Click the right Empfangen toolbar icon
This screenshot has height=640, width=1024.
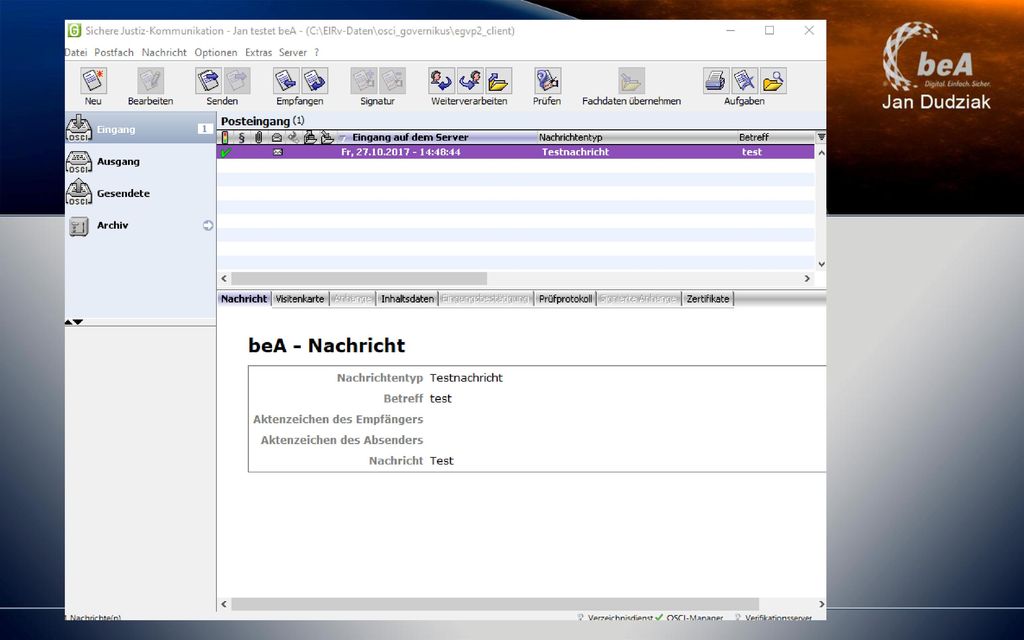tap(315, 81)
